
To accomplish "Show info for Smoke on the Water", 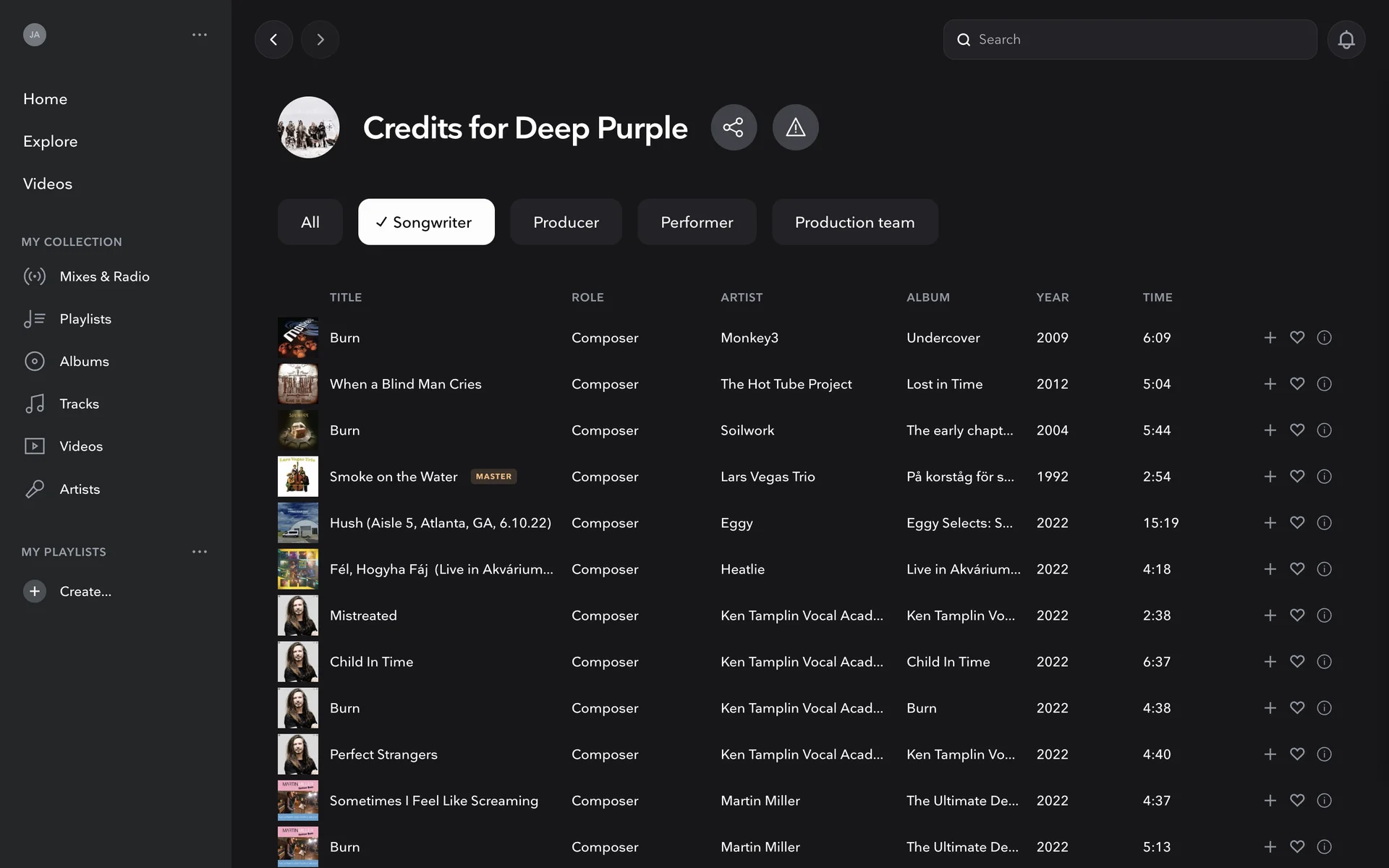I will [x=1324, y=477].
